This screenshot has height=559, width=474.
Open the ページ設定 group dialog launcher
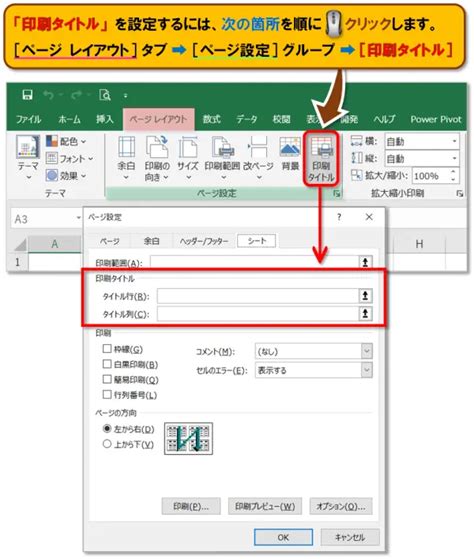pos(336,194)
